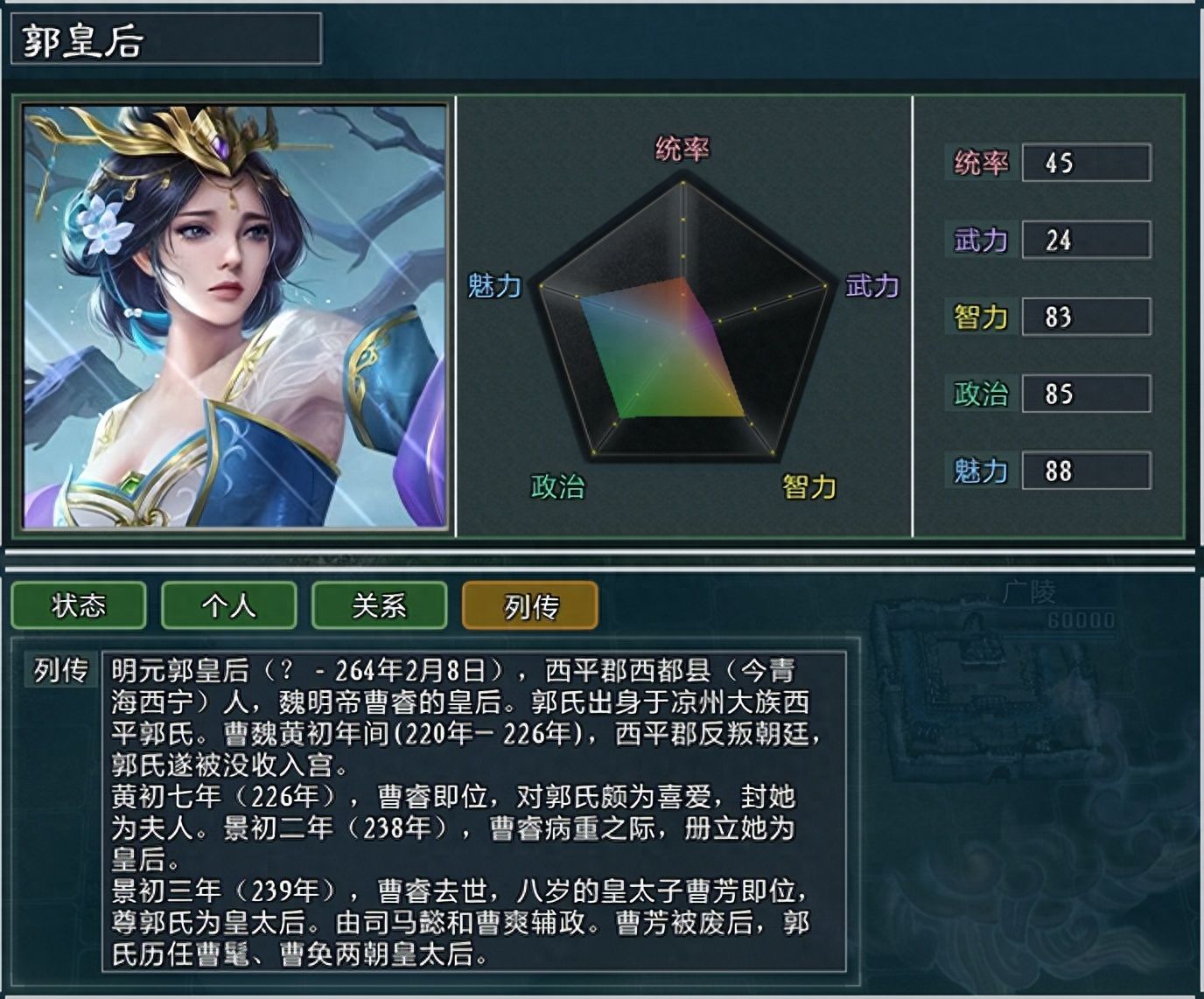Click the 智力 value box showing 83
The height and width of the screenshot is (999, 1204).
(1086, 317)
